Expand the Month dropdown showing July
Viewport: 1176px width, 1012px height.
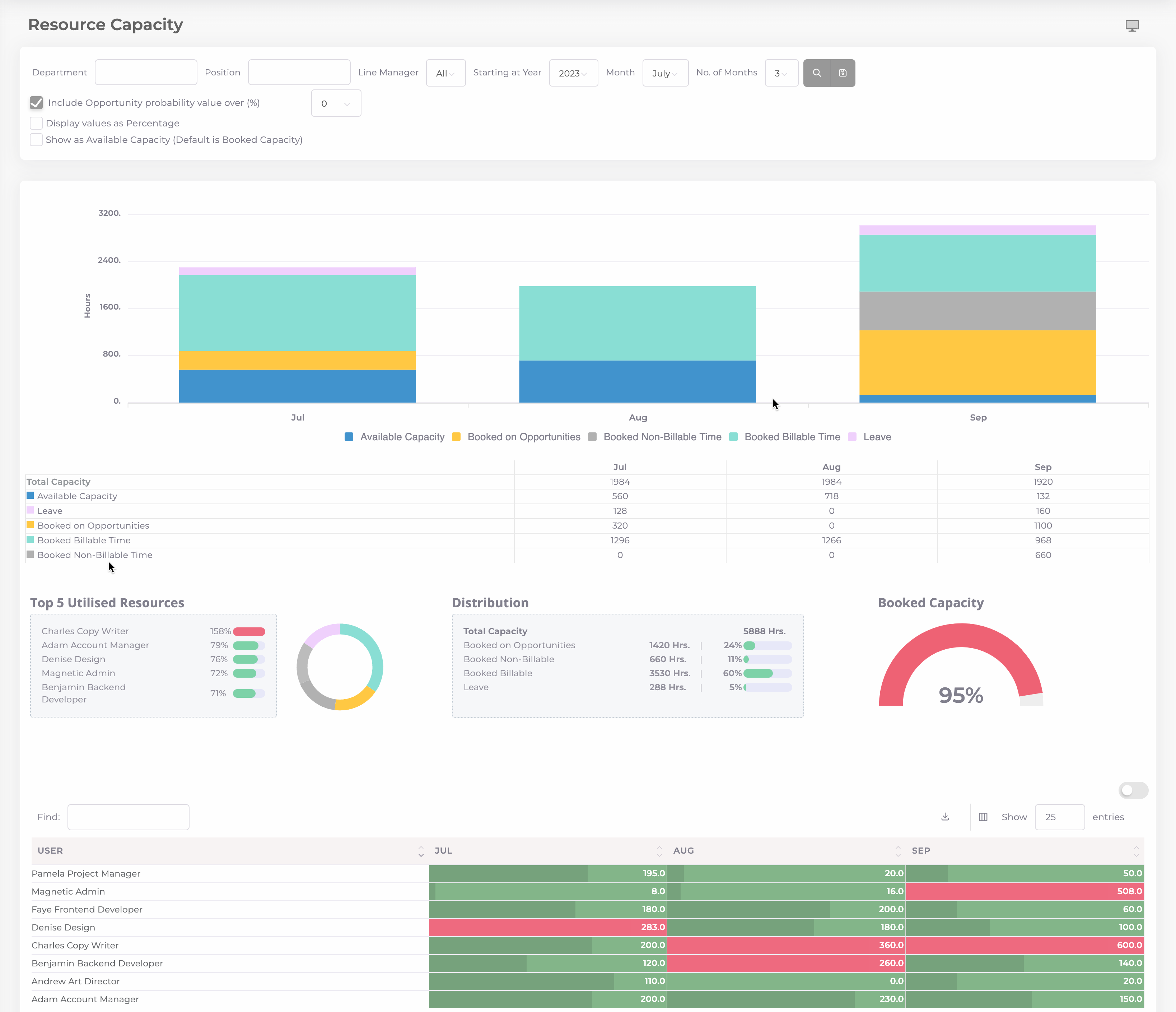[665, 73]
